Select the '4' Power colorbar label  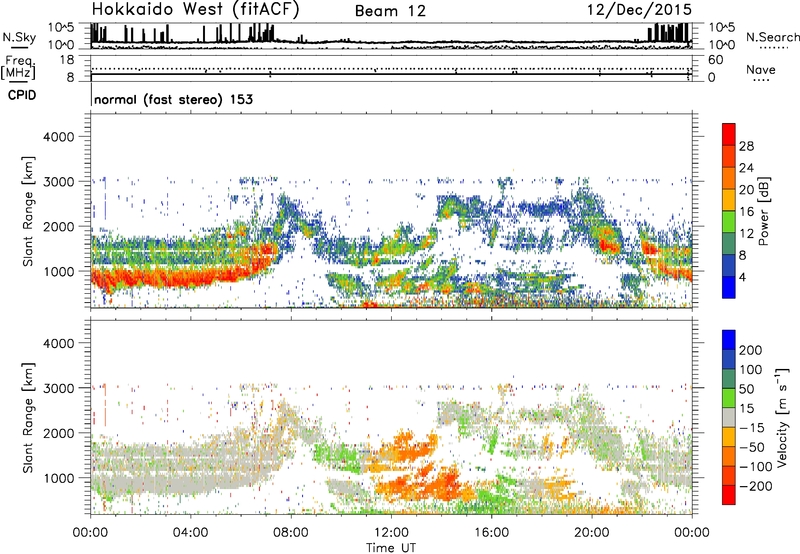[x=742, y=277]
